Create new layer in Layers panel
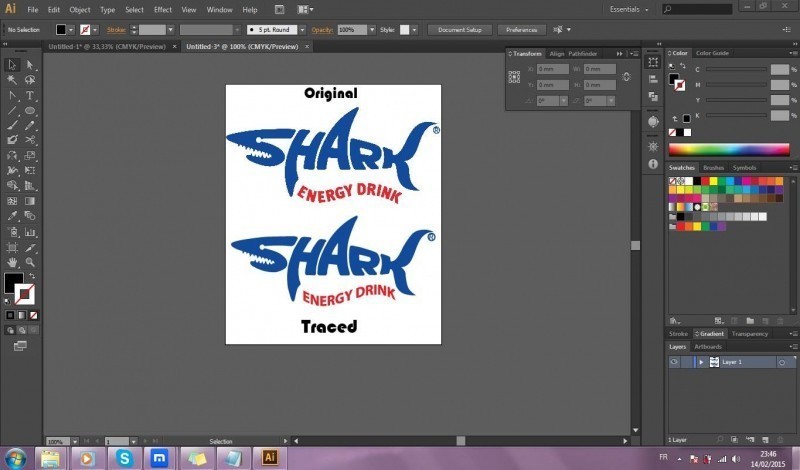Screen dimensions: 800x470 tap(765, 439)
